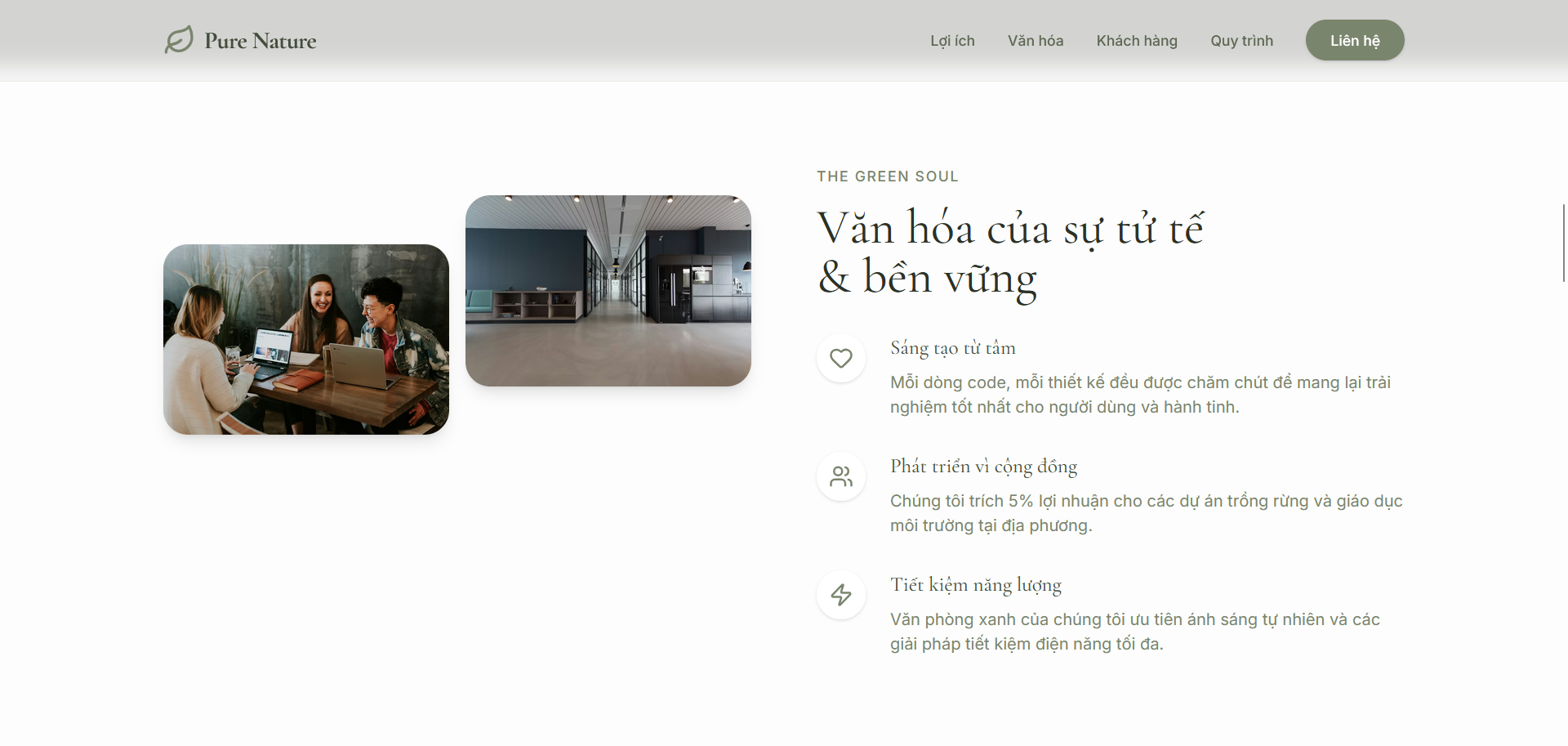Open the Lợi ích navigation link
Screen dimensions: 1568x746
(x=952, y=41)
